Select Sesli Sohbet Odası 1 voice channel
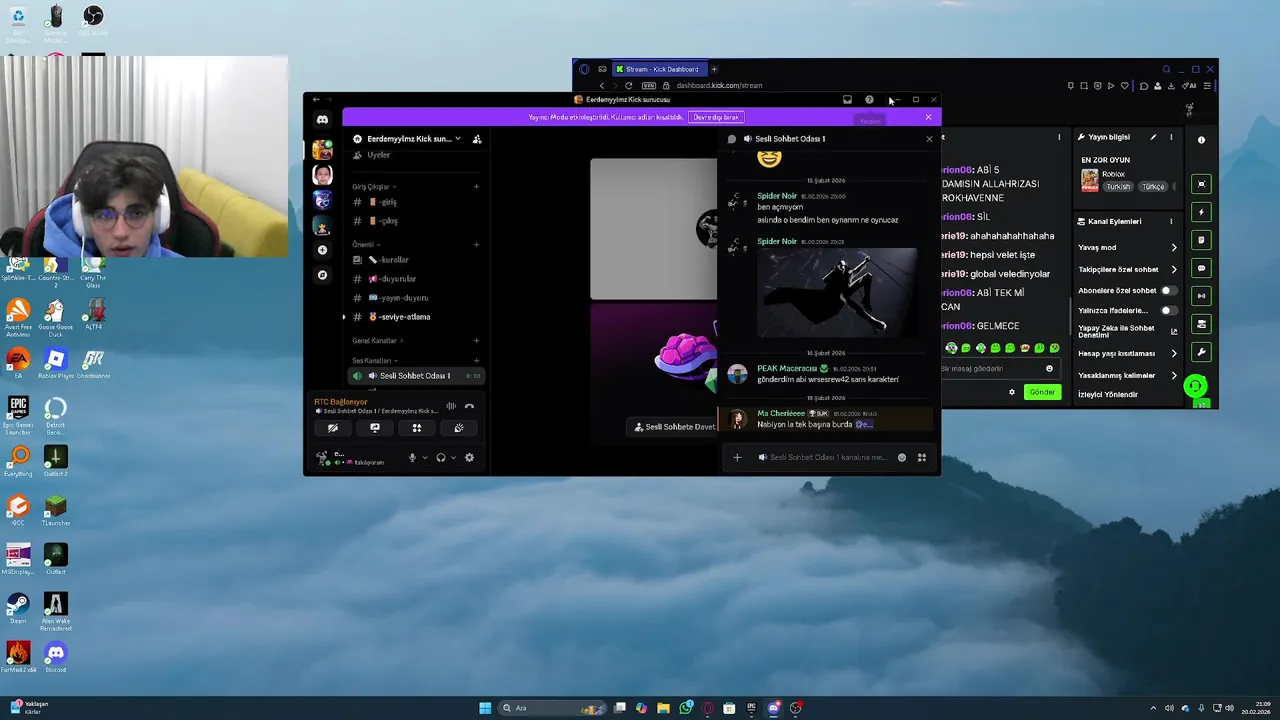 [414, 376]
